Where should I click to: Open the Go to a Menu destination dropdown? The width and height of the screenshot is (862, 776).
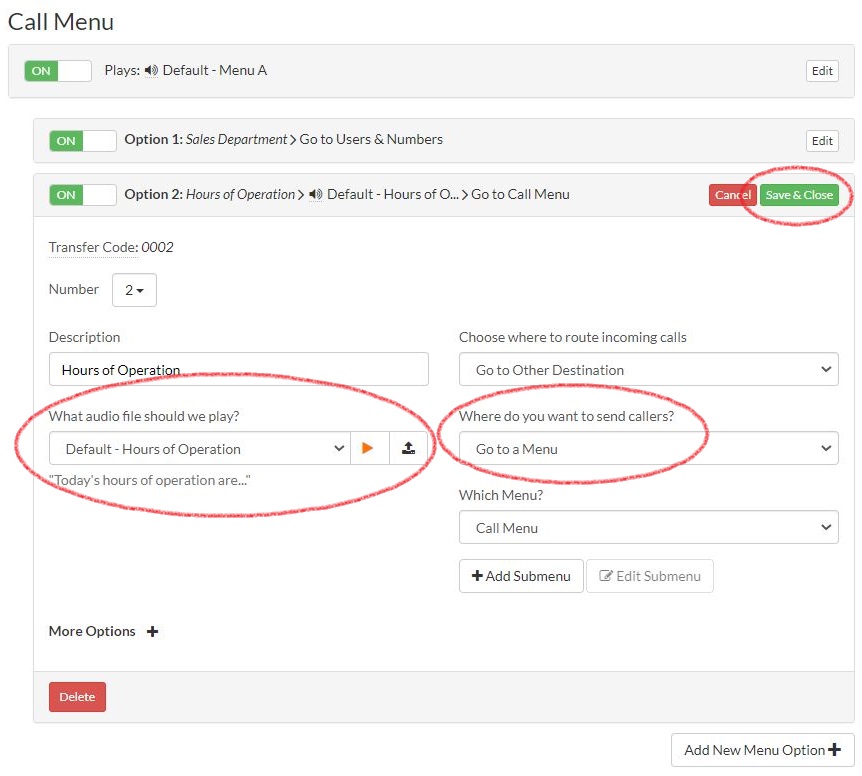click(x=648, y=448)
